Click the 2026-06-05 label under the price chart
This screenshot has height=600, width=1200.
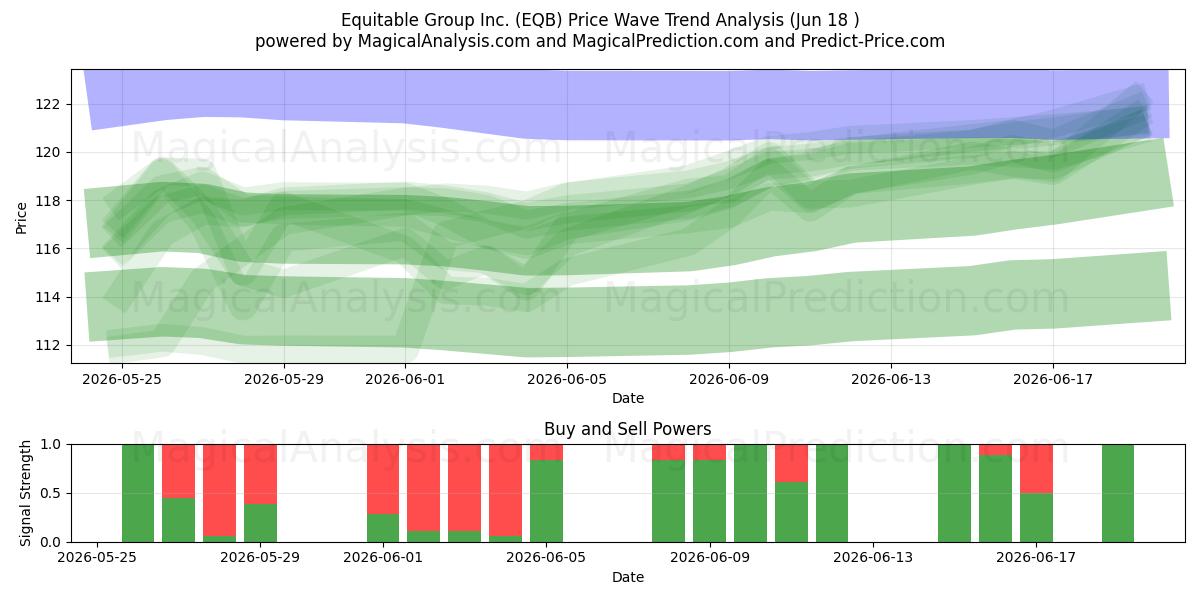click(x=567, y=379)
